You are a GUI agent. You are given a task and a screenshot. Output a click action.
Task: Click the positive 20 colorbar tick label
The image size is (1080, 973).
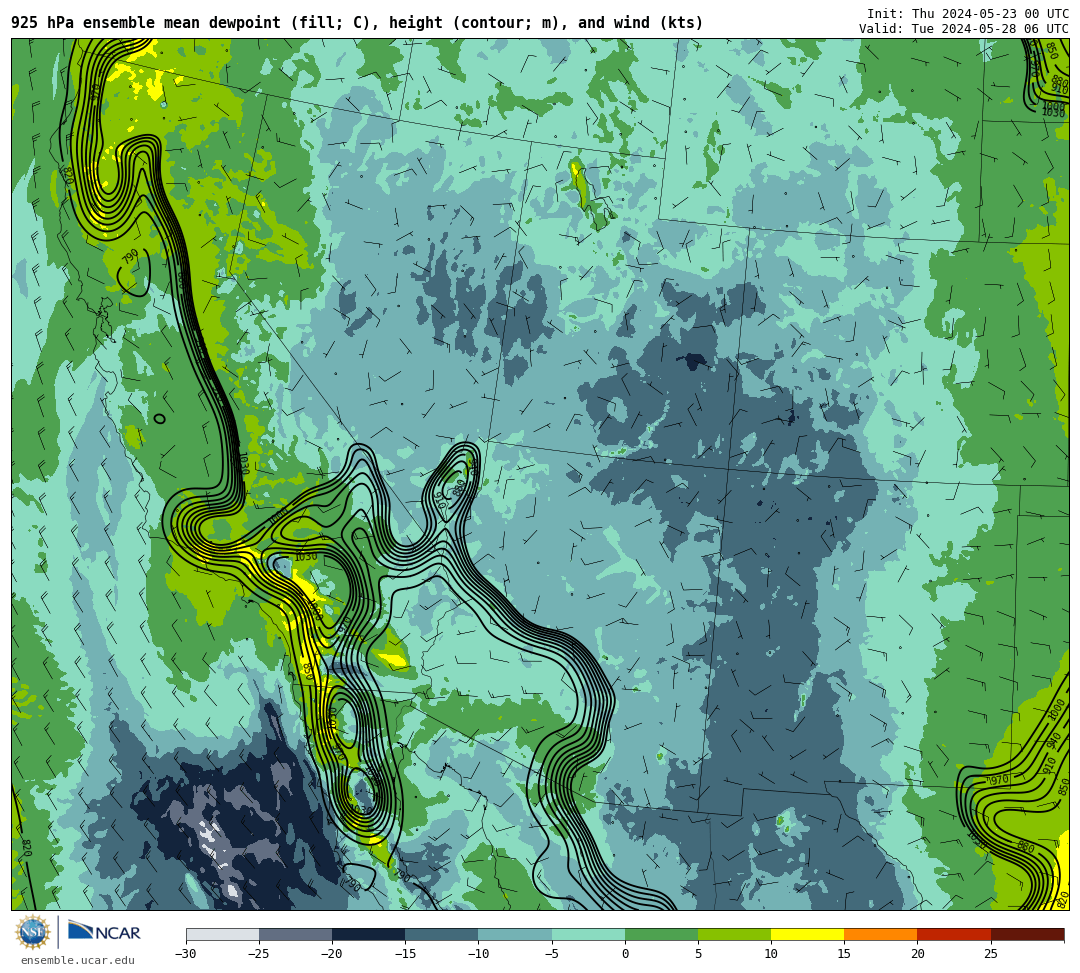click(x=917, y=954)
